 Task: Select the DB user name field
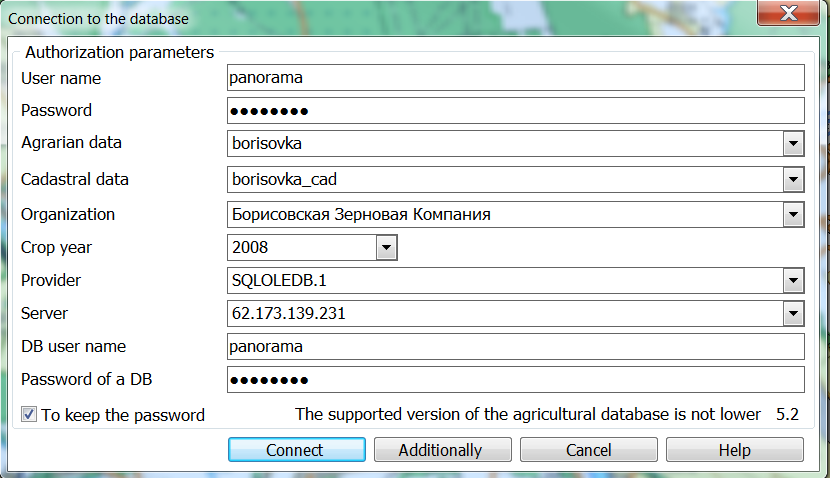515,346
